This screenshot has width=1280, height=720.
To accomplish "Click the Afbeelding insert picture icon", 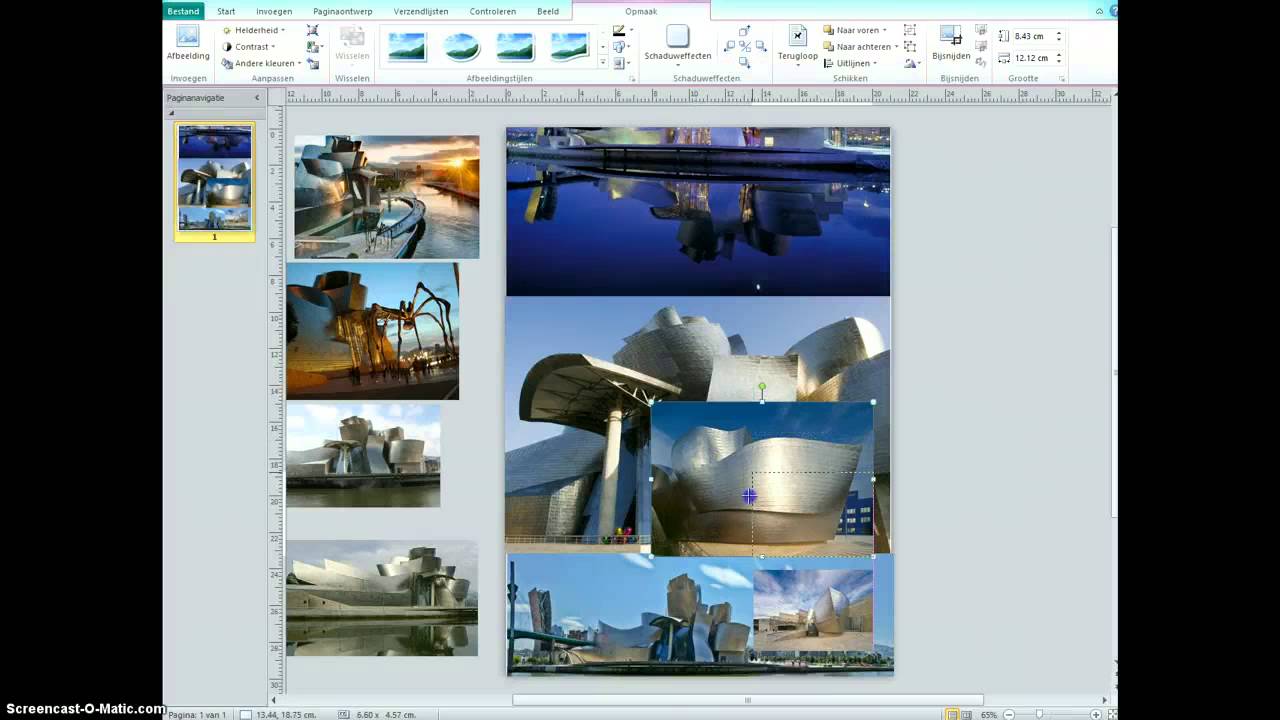I will coord(187,44).
